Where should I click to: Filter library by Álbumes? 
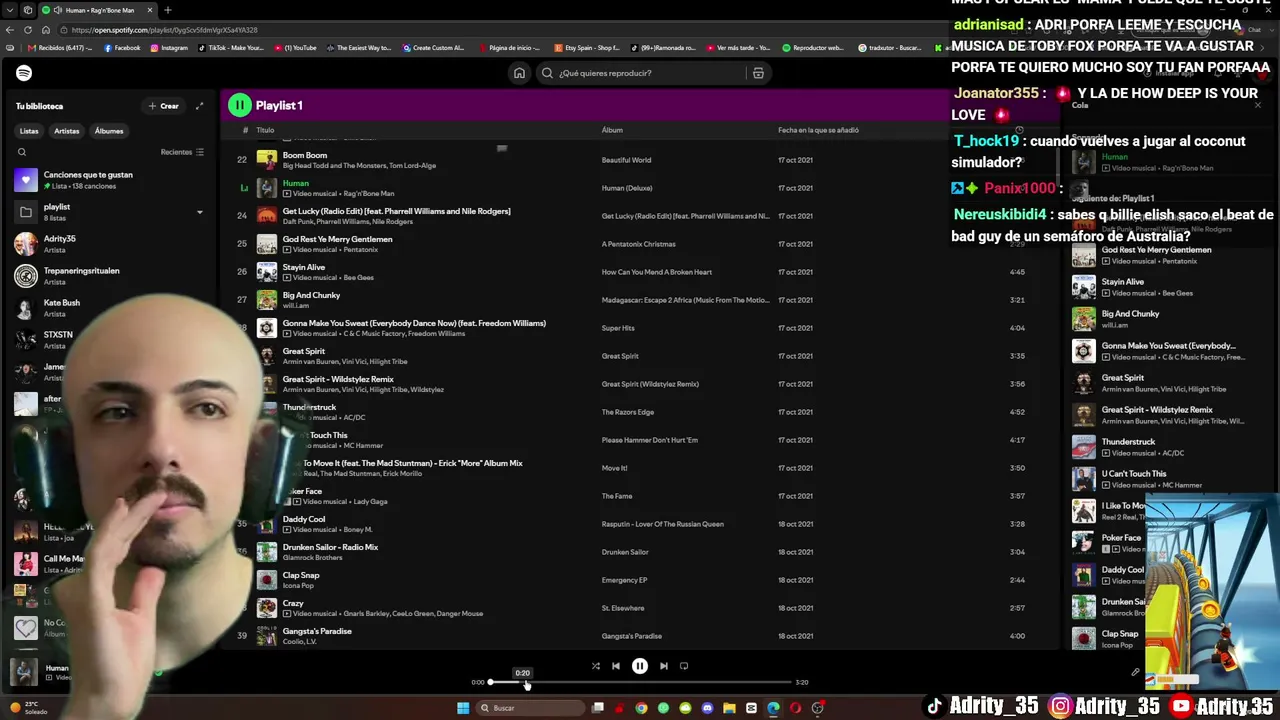[109, 131]
